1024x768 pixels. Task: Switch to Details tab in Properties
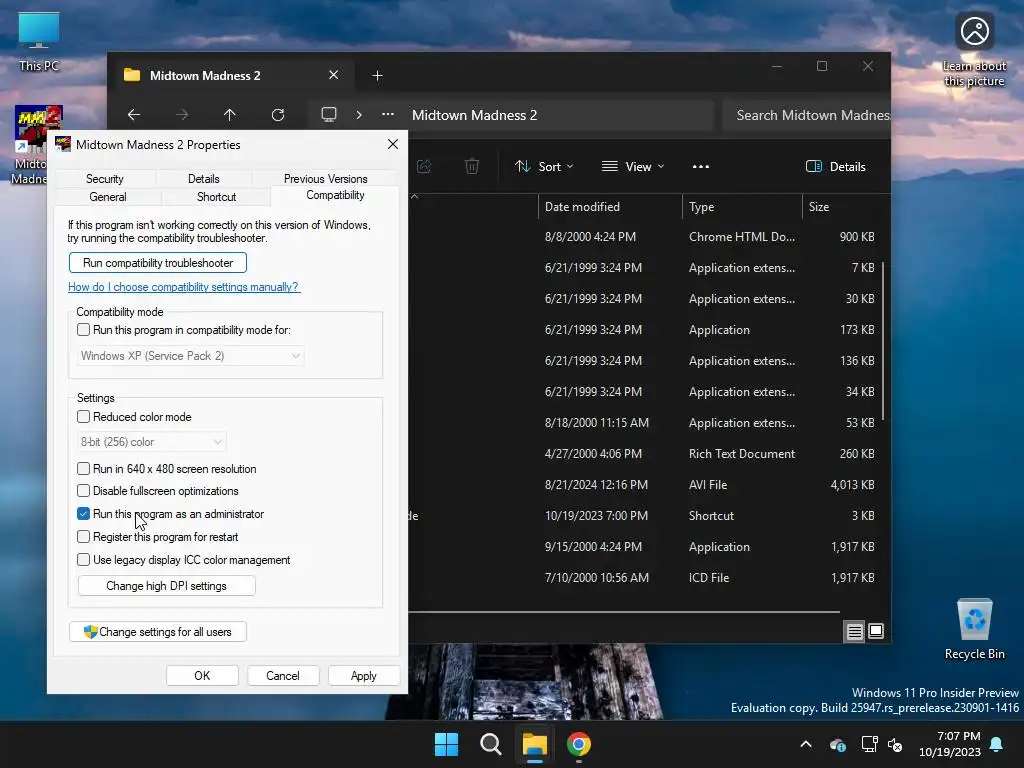[x=204, y=178]
